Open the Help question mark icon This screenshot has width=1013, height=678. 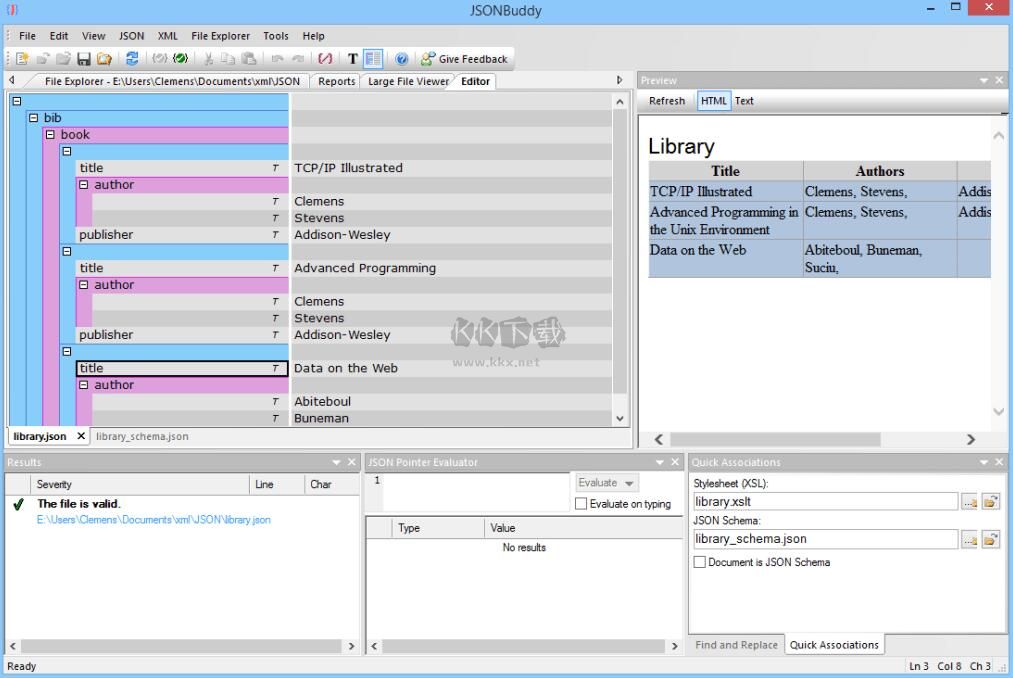[399, 58]
